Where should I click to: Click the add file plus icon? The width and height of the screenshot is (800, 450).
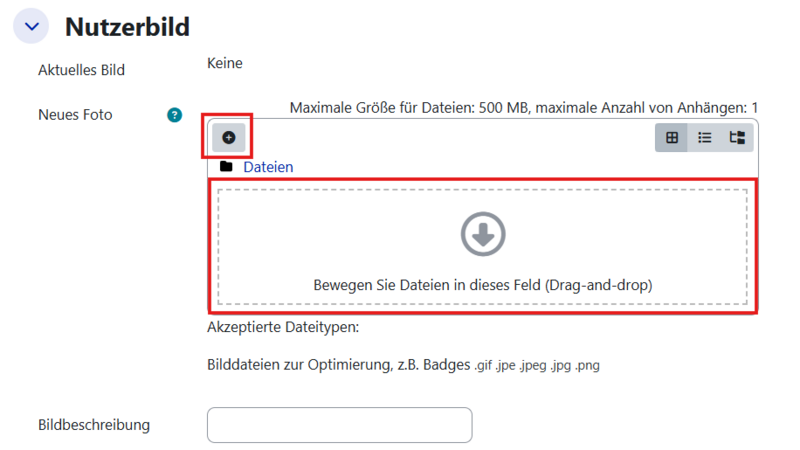coord(228,137)
